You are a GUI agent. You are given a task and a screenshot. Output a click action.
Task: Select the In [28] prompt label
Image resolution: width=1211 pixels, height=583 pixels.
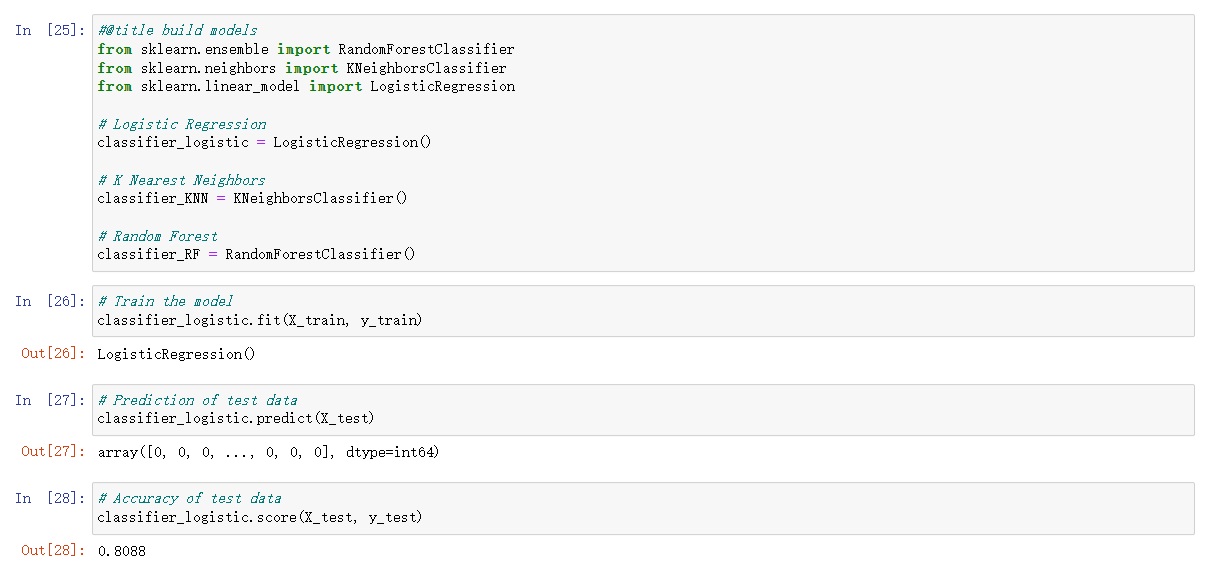(x=50, y=498)
